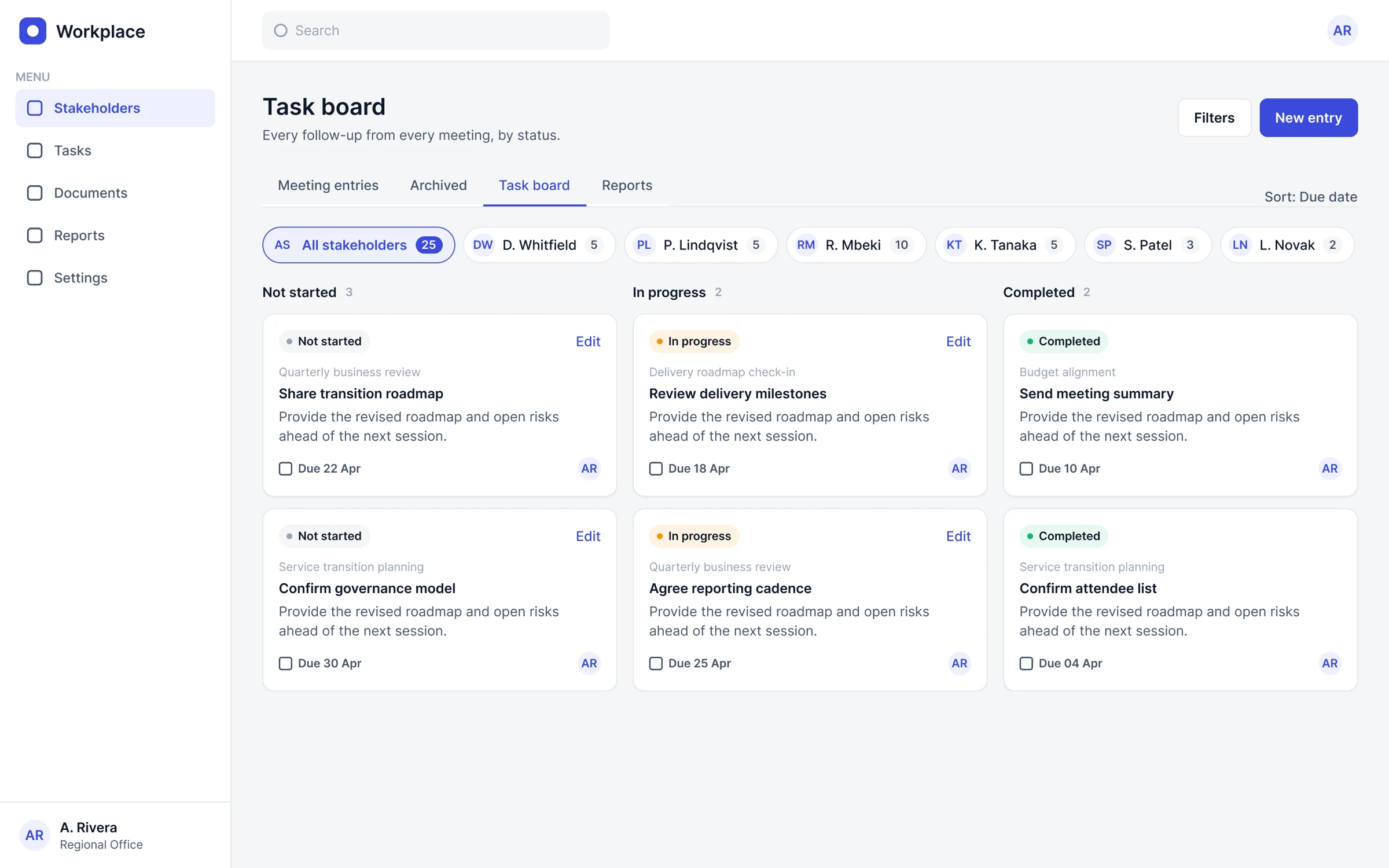Click the search magnifier icon

[281, 31]
